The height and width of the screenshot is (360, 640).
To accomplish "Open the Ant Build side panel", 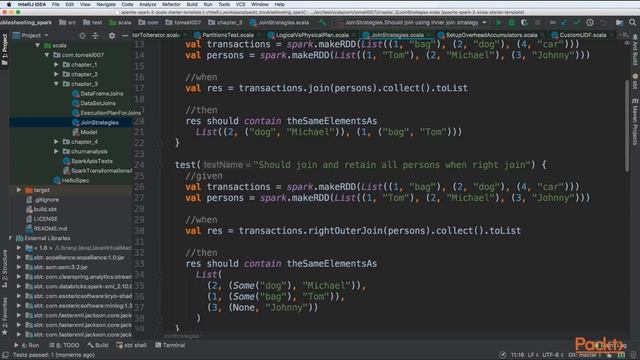I will coord(635,49).
